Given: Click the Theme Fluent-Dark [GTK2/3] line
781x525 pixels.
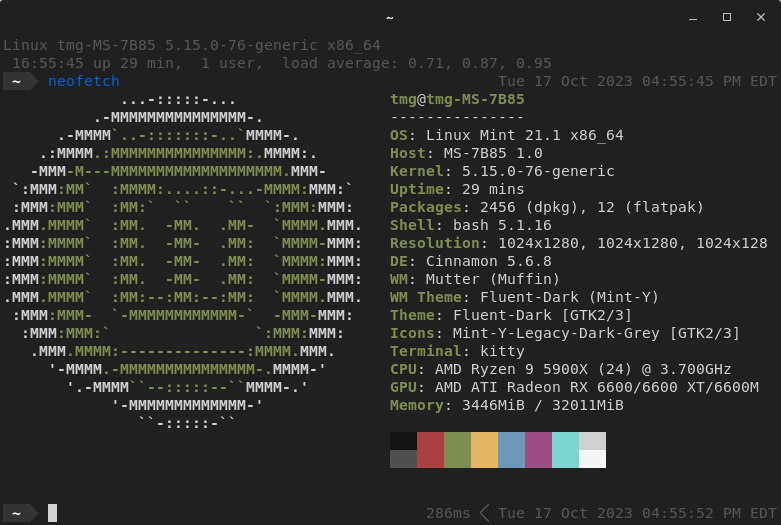Looking at the screenshot, I should tap(511, 315).
